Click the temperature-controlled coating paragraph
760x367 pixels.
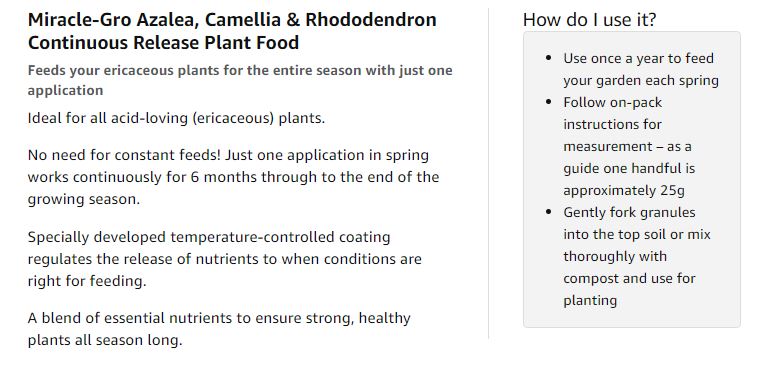(224, 259)
